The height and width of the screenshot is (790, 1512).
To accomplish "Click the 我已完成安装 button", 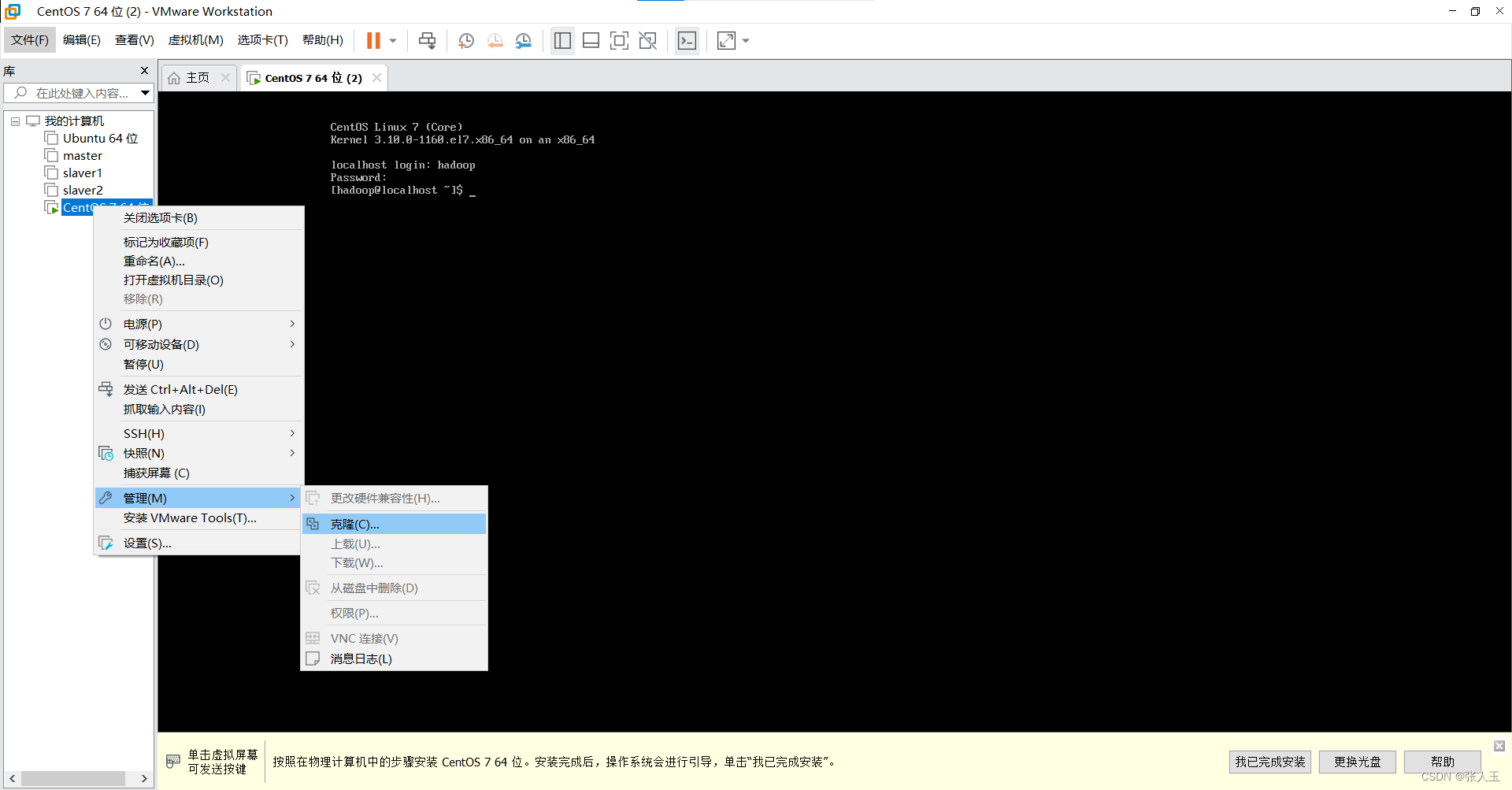I will [1269, 762].
